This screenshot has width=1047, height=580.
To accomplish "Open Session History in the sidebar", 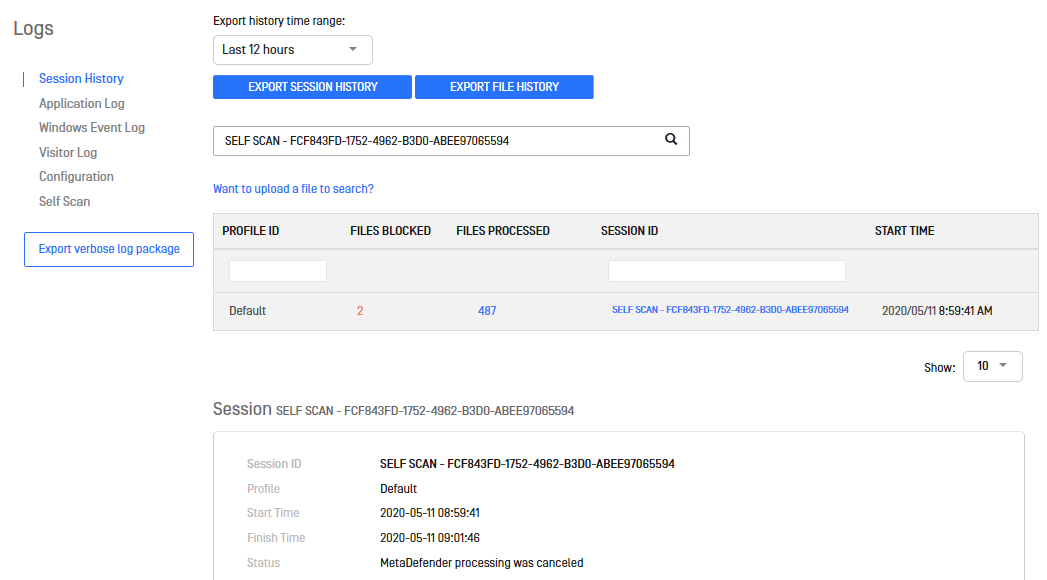I will coord(81,79).
